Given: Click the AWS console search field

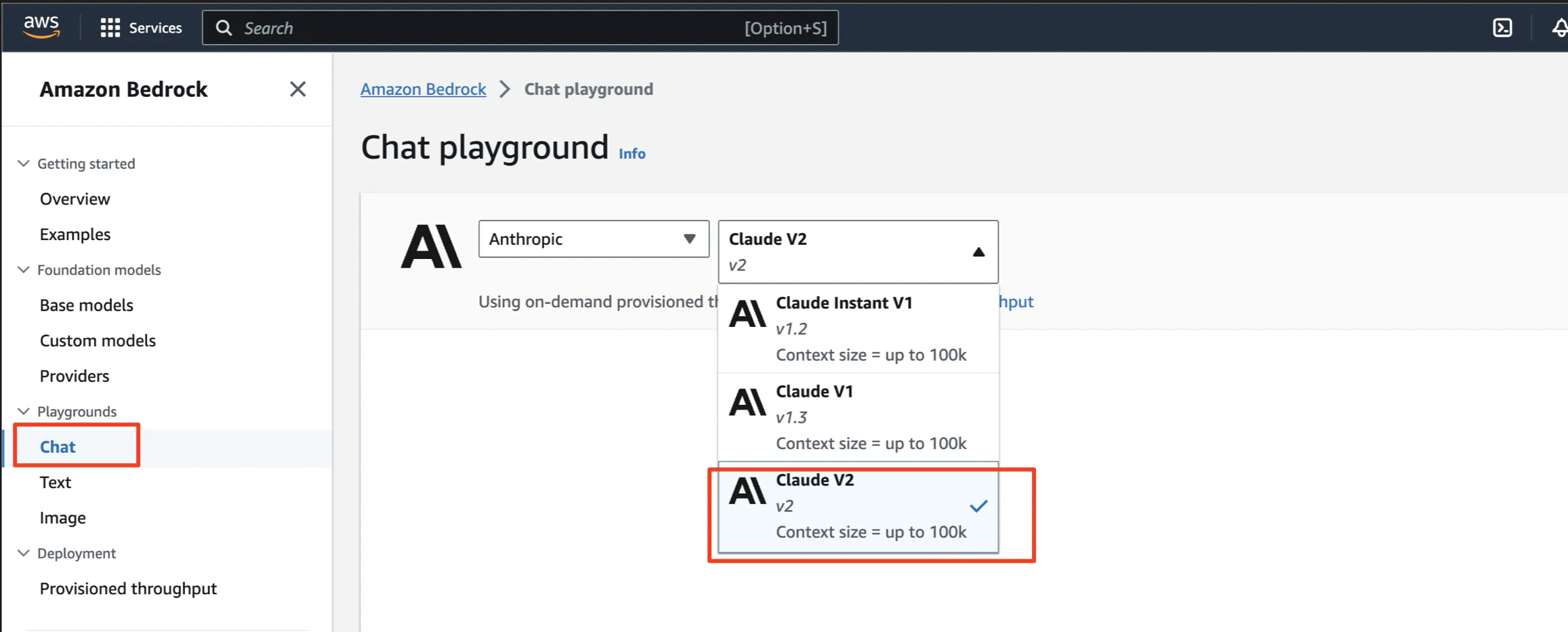Looking at the screenshot, I should (520, 28).
